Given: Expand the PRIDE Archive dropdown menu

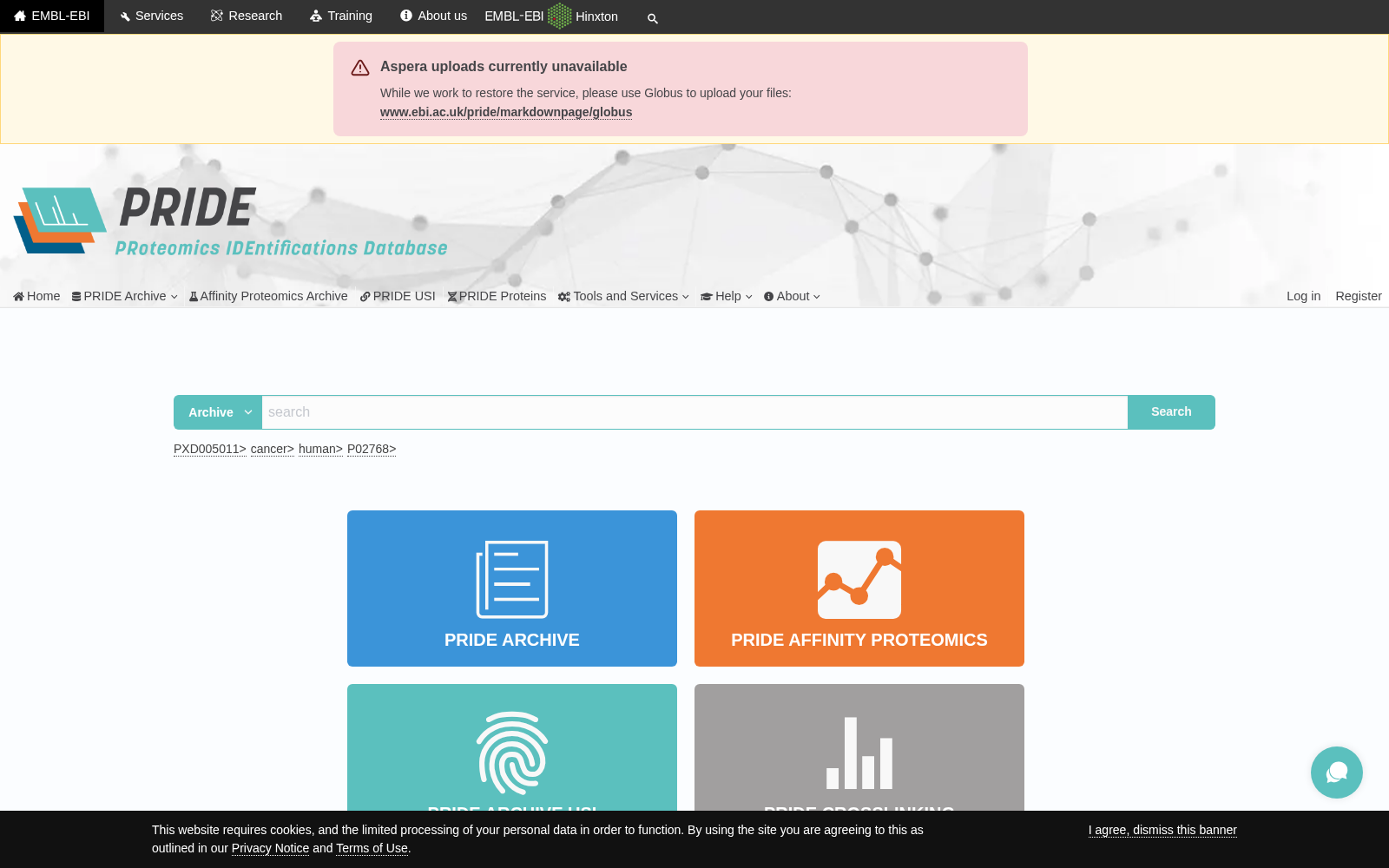Looking at the screenshot, I should click(x=124, y=296).
